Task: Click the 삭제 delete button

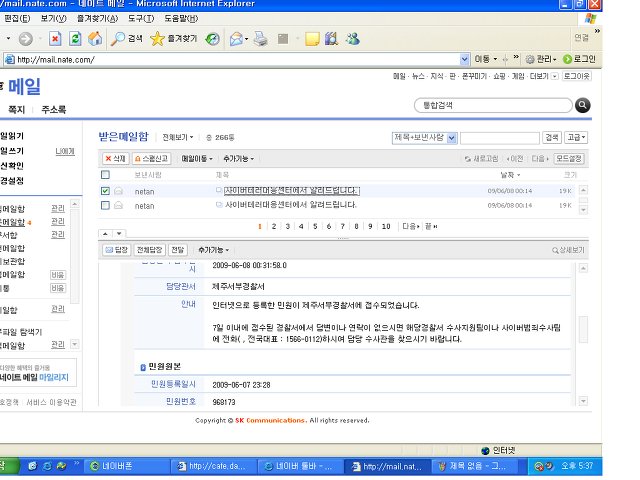Action: [x=116, y=159]
